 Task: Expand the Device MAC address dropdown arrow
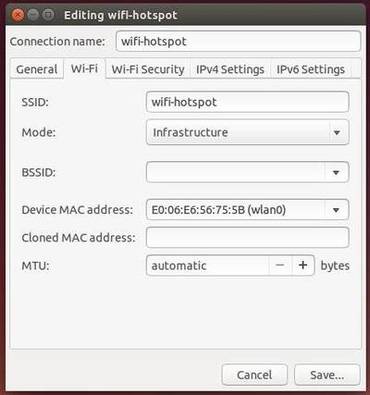pyautogui.click(x=336, y=210)
